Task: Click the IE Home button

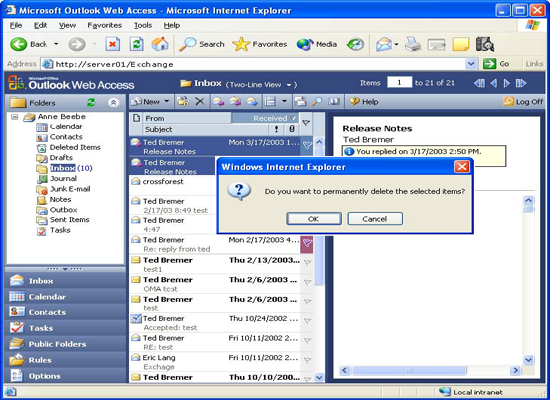Action: point(160,44)
